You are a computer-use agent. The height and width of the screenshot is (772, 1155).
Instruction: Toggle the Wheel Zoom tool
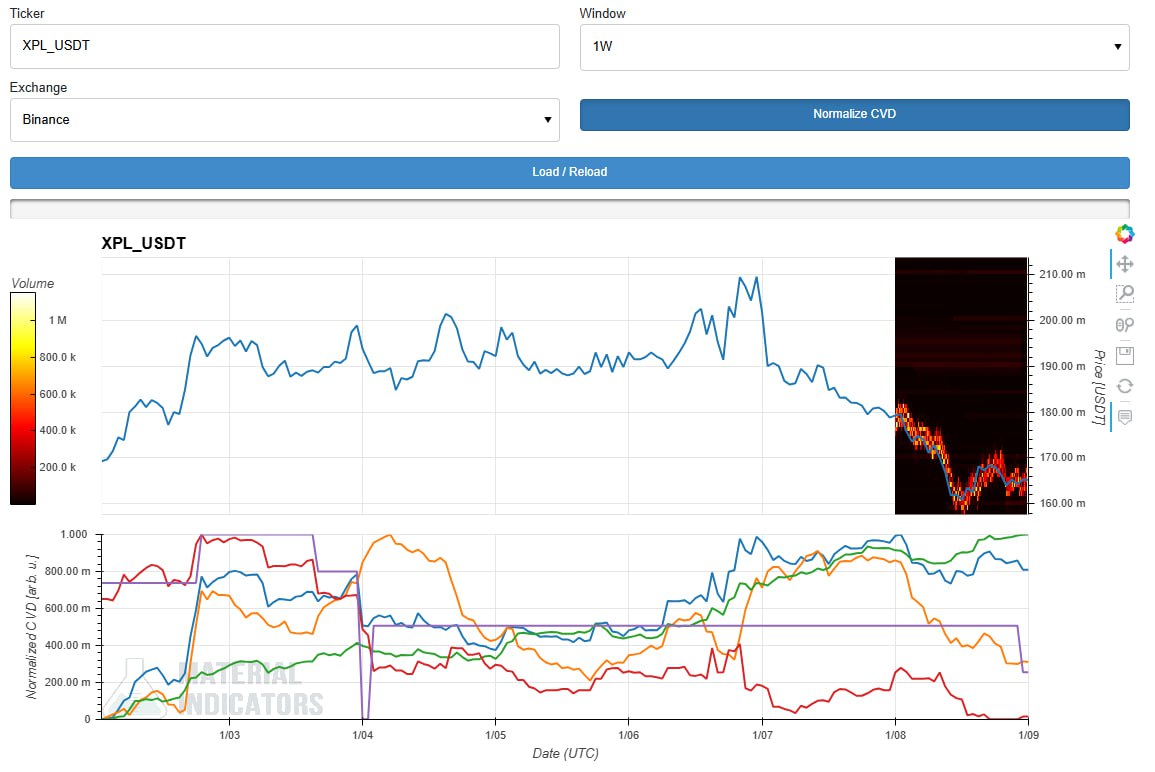(x=1125, y=324)
